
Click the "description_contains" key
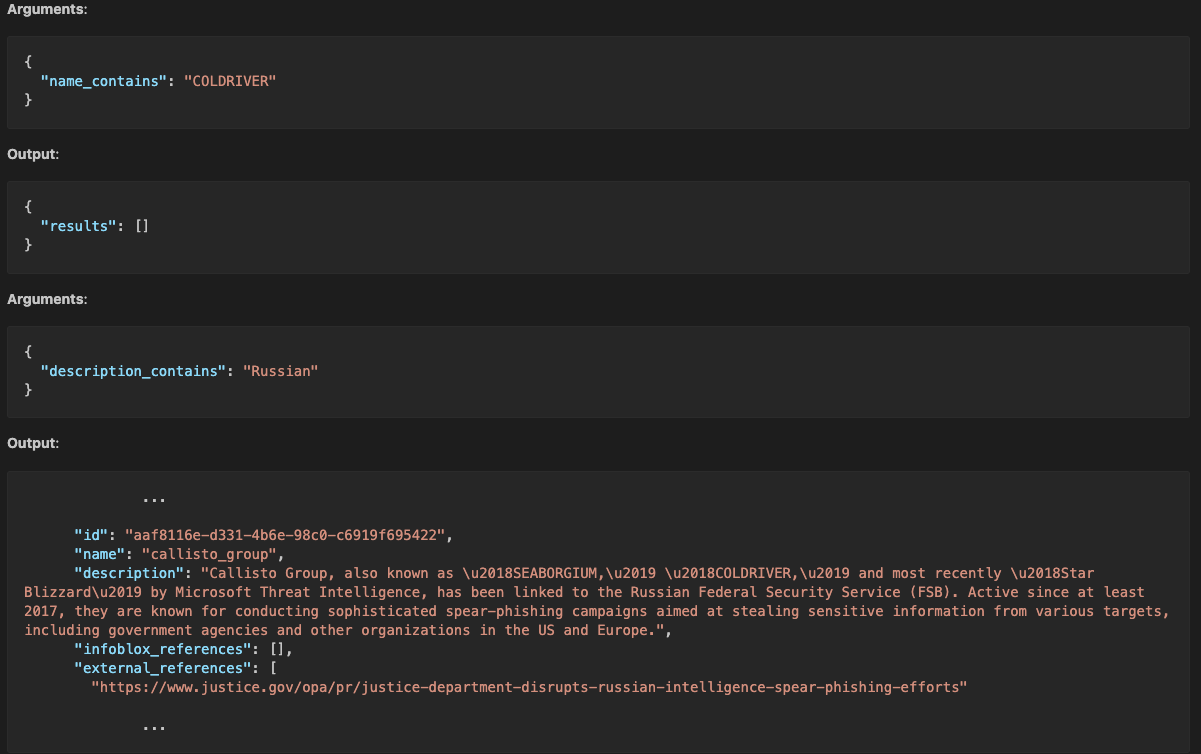[129, 371]
